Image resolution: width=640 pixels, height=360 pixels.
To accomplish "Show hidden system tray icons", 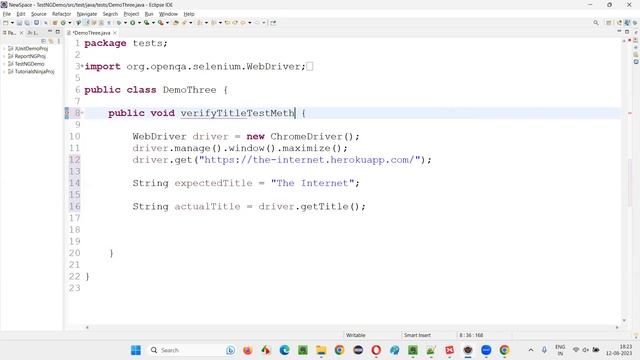I will 531,350.
